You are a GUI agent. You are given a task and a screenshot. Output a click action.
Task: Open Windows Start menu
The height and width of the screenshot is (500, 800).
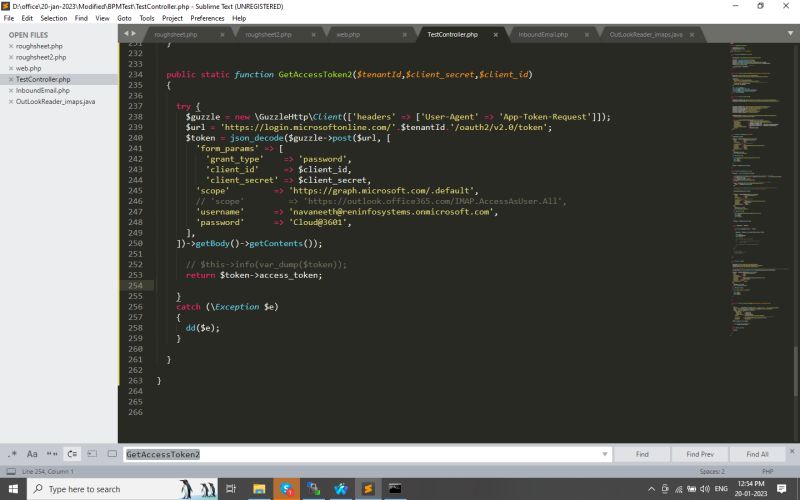13,489
